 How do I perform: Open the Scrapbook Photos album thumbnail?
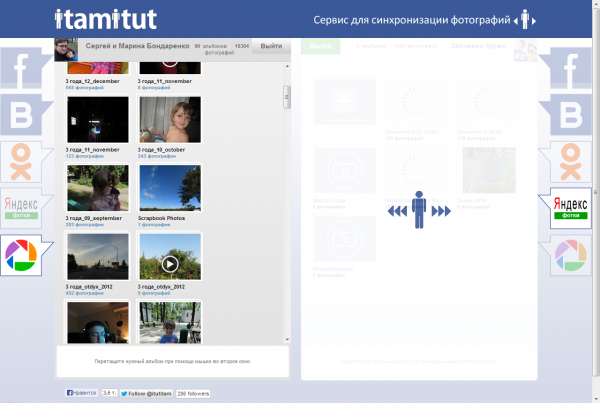(170, 188)
